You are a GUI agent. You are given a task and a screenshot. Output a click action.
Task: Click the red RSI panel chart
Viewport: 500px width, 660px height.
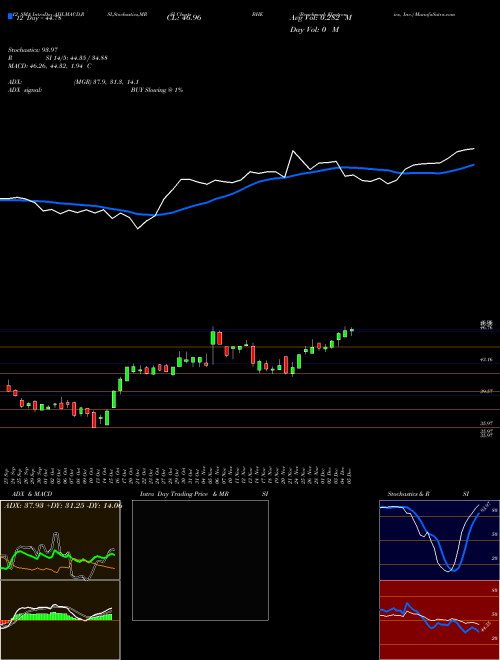pyautogui.click(x=439, y=620)
